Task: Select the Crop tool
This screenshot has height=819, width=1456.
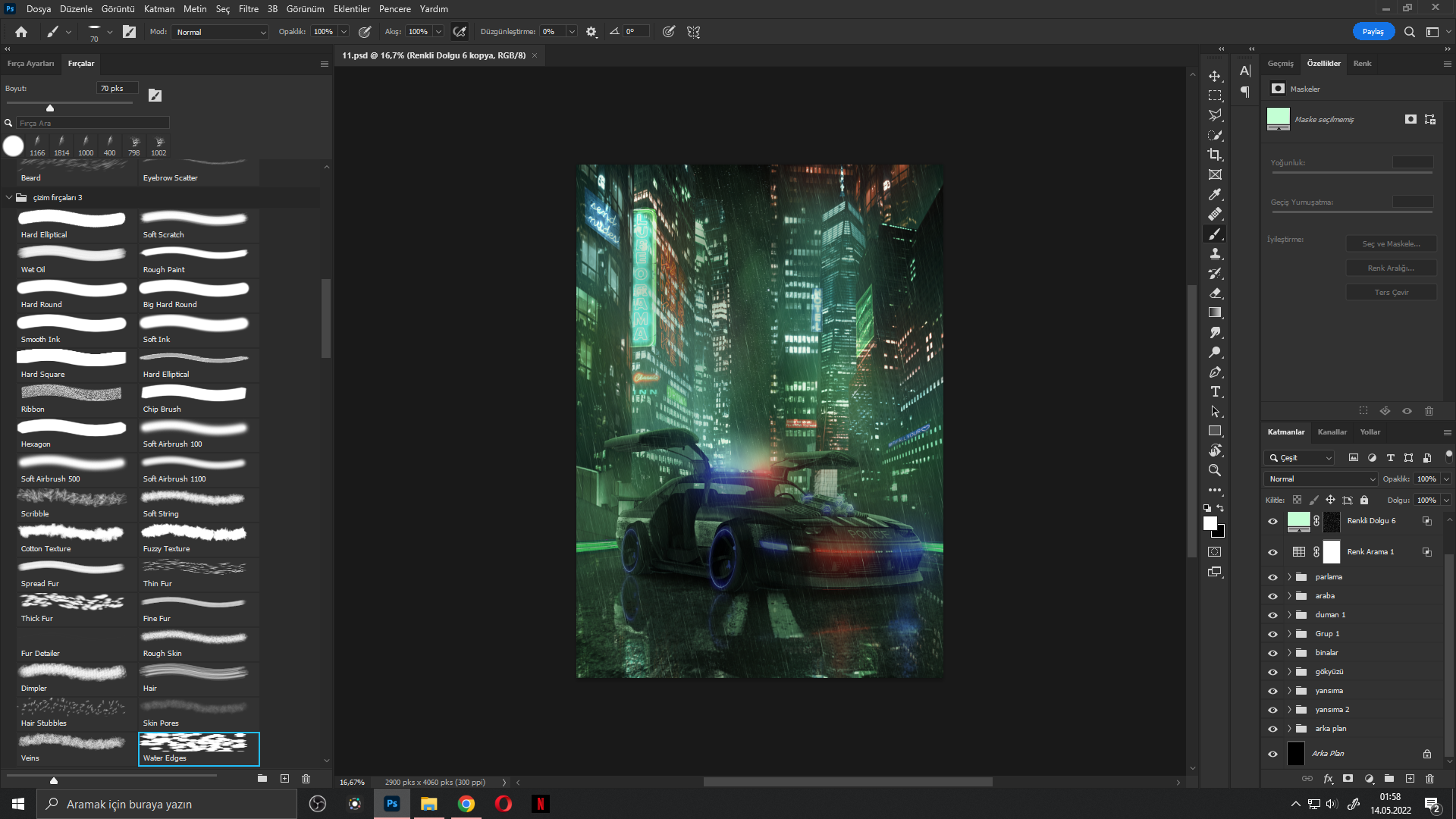Action: pos(1215,155)
